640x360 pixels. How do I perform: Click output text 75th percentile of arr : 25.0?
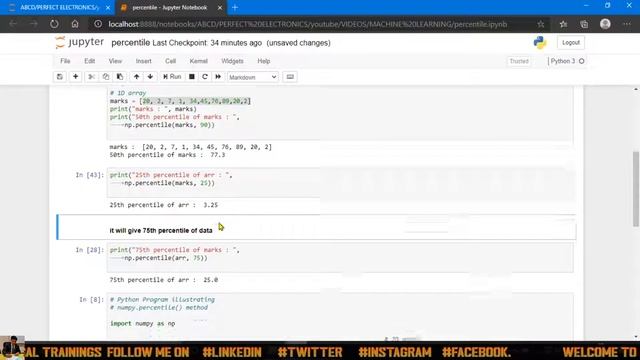tap(164, 280)
